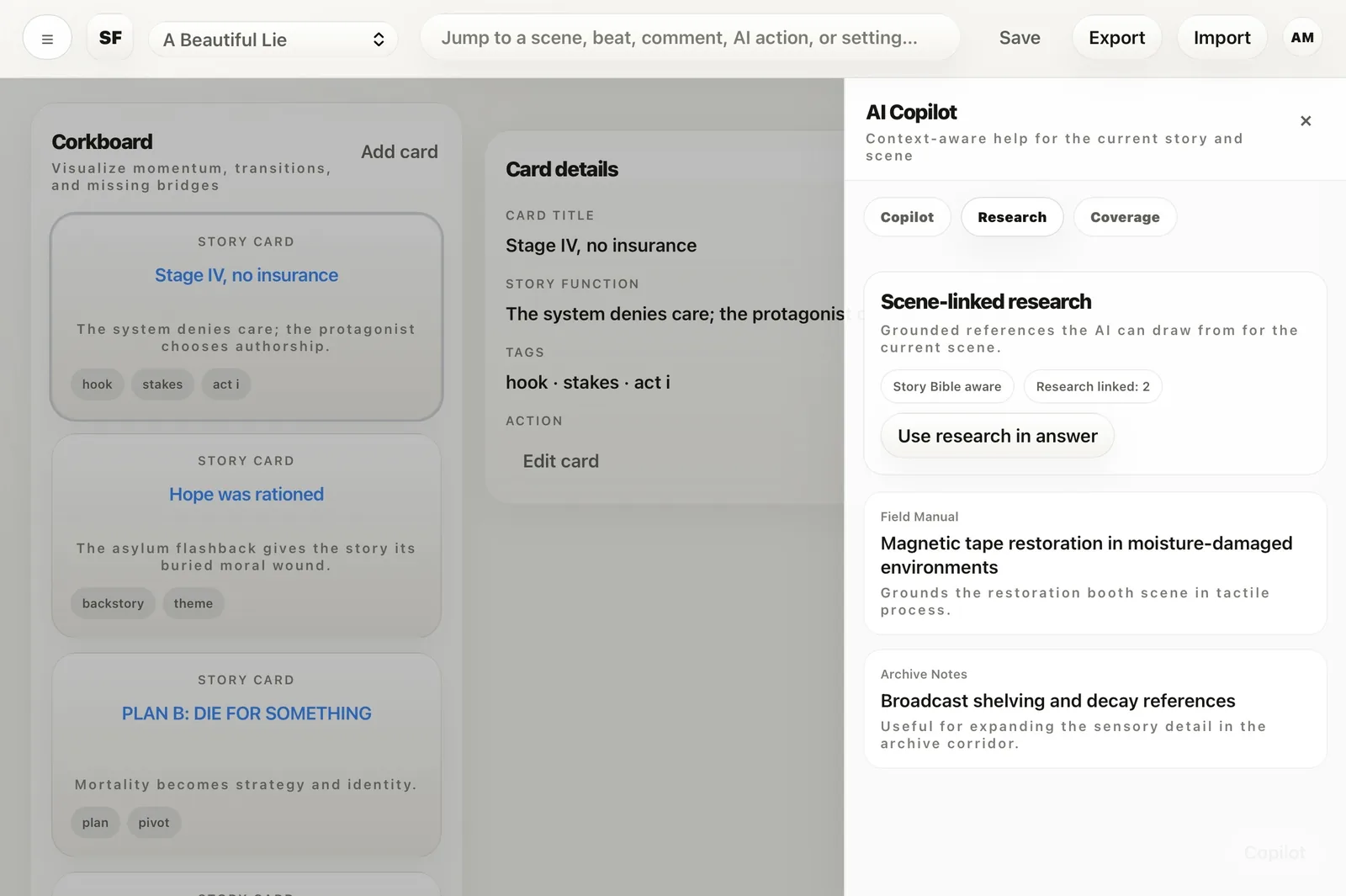Switch to the Copilot tab
The width and height of the screenshot is (1346, 896).
907,217
